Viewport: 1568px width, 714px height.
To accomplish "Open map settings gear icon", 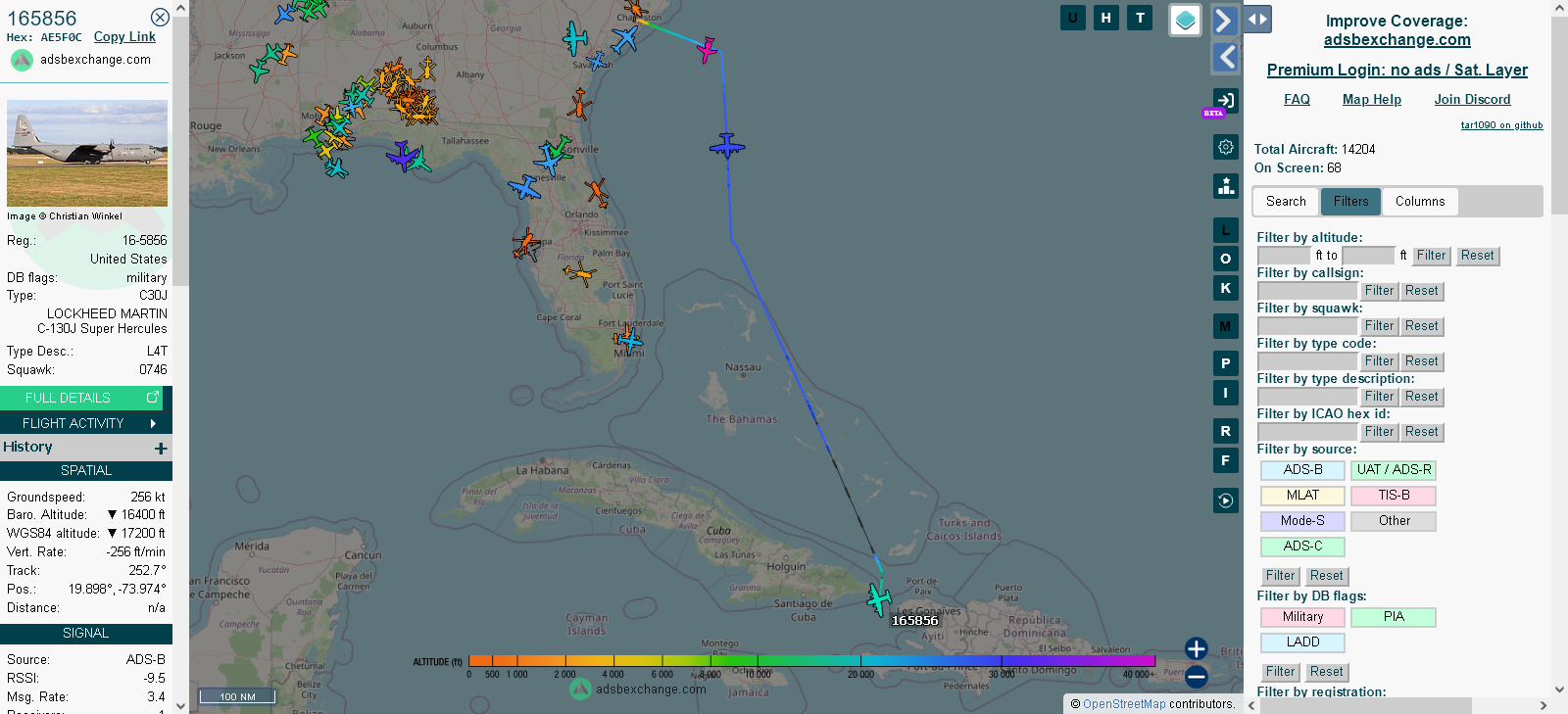I will pos(1226,147).
